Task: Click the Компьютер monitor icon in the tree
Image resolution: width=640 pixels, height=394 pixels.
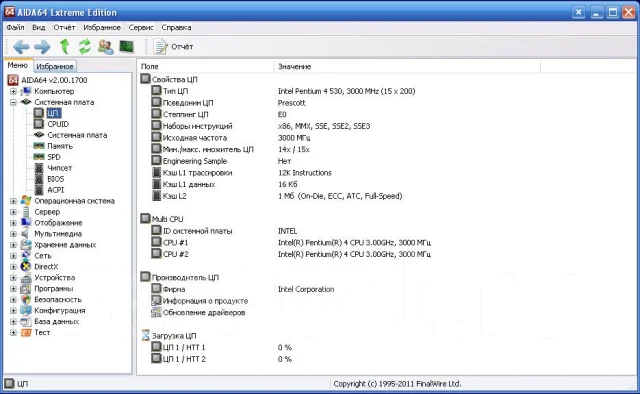Action: pos(26,91)
